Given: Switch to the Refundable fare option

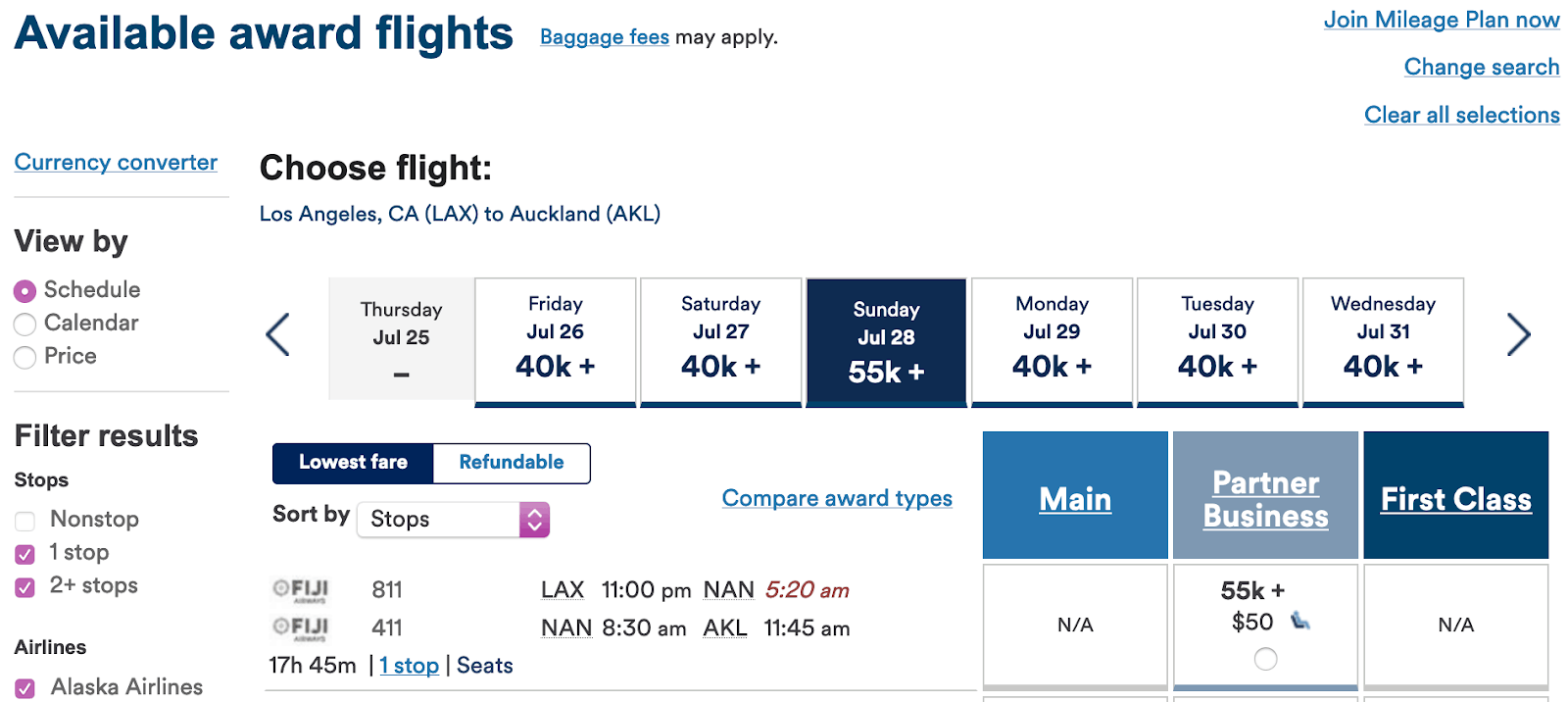Looking at the screenshot, I should tap(512, 463).
